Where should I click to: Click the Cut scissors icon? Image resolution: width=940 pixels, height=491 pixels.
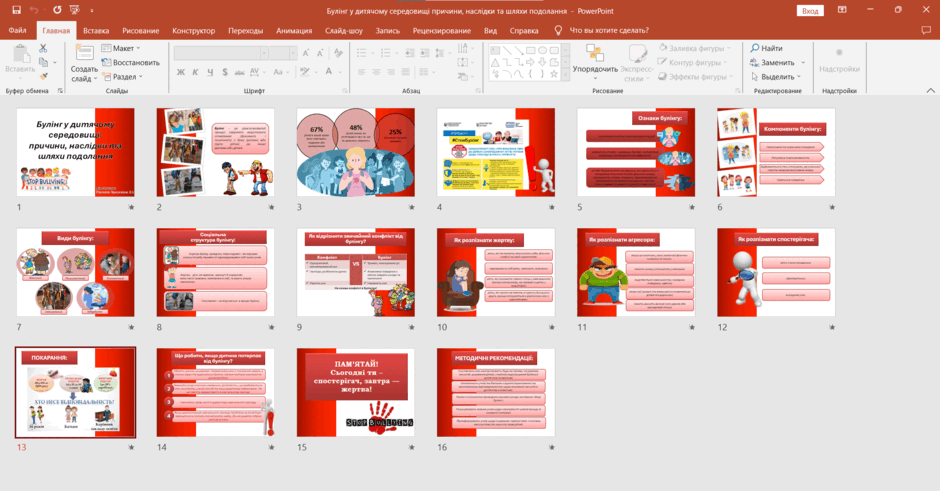[43, 48]
